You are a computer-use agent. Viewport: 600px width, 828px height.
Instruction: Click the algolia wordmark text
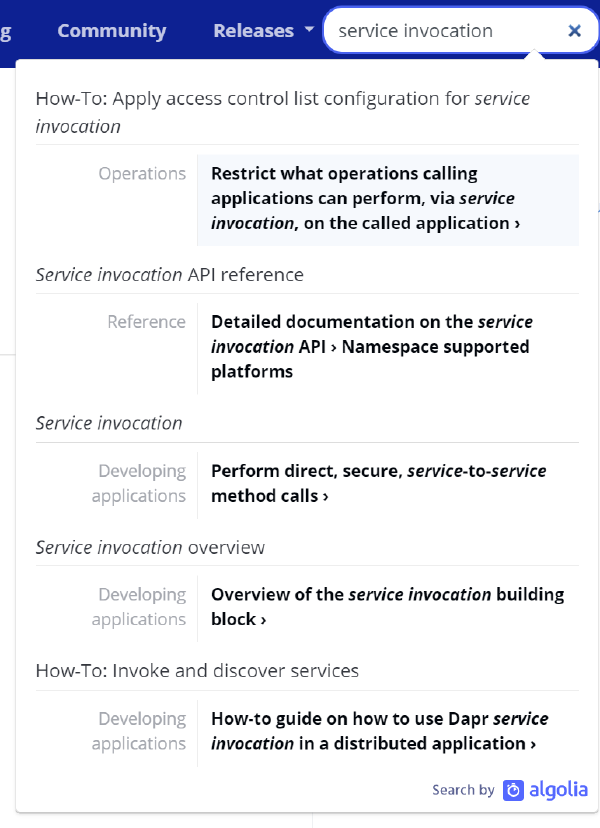[558, 790]
